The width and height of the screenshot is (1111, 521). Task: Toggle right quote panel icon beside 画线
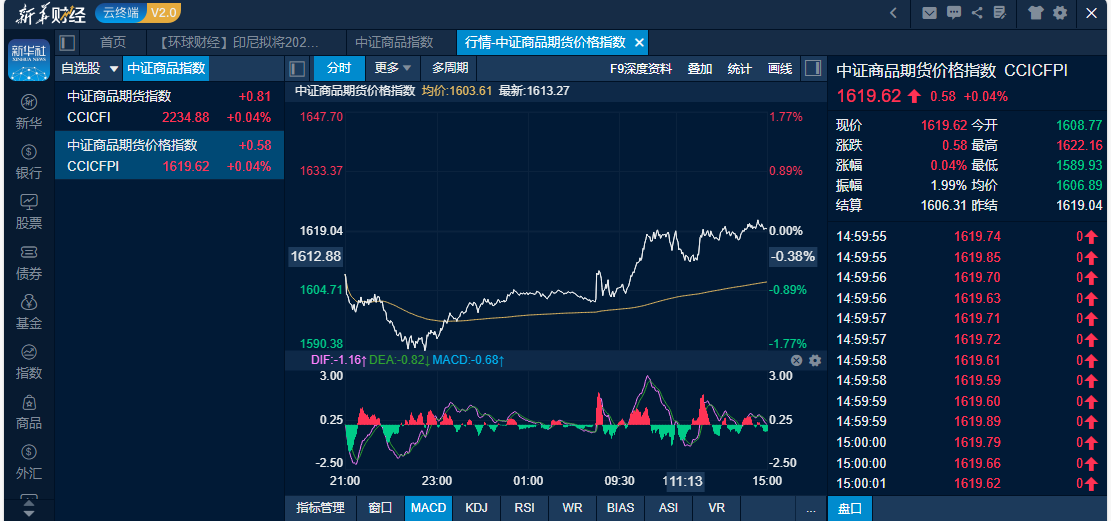pos(813,69)
